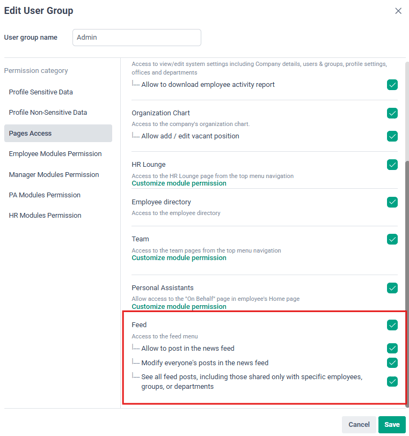Toggle Employee directory access checkbox
This screenshot has width=409, height=436.
coord(392,202)
